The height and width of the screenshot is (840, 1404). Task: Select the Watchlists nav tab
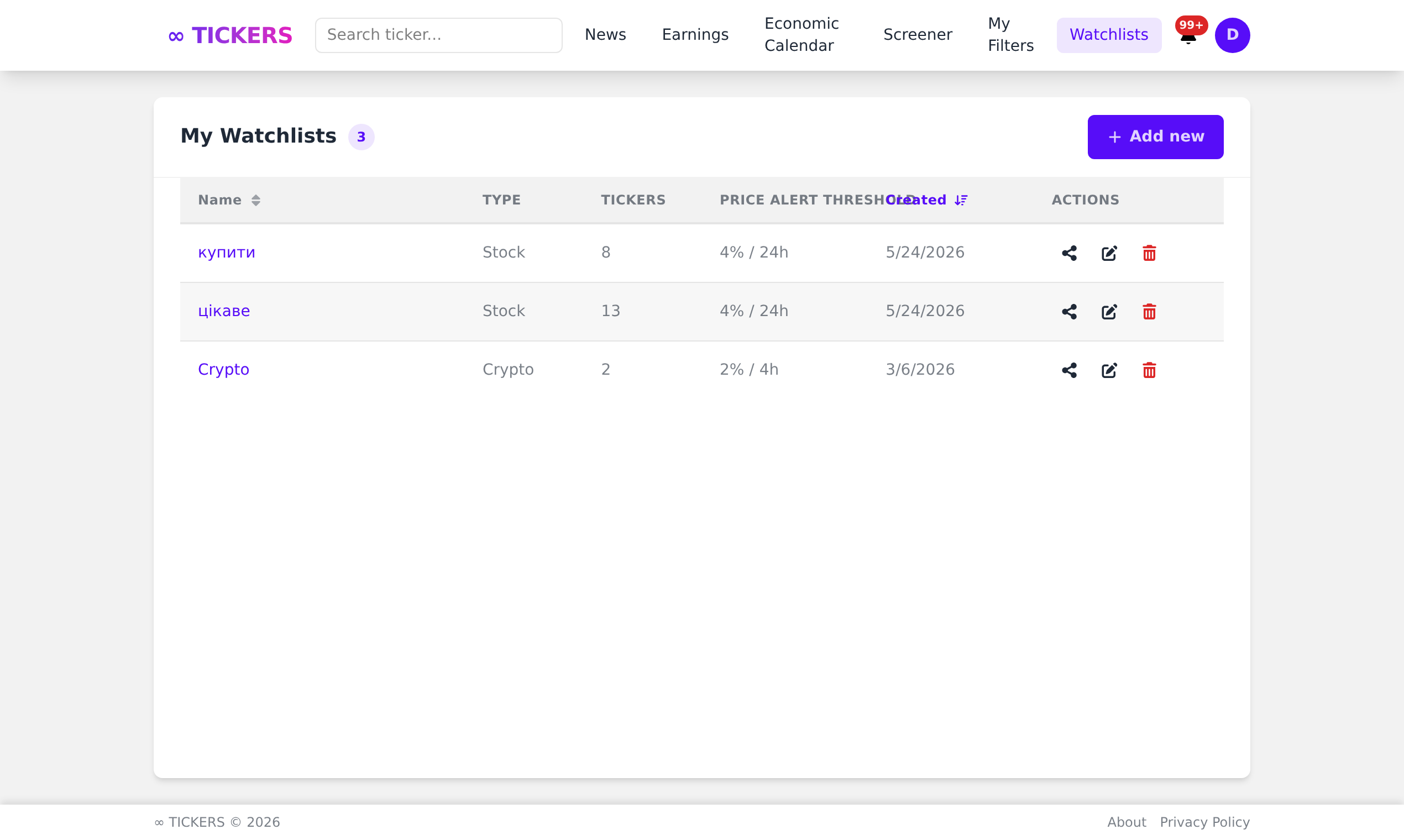pyautogui.click(x=1108, y=35)
